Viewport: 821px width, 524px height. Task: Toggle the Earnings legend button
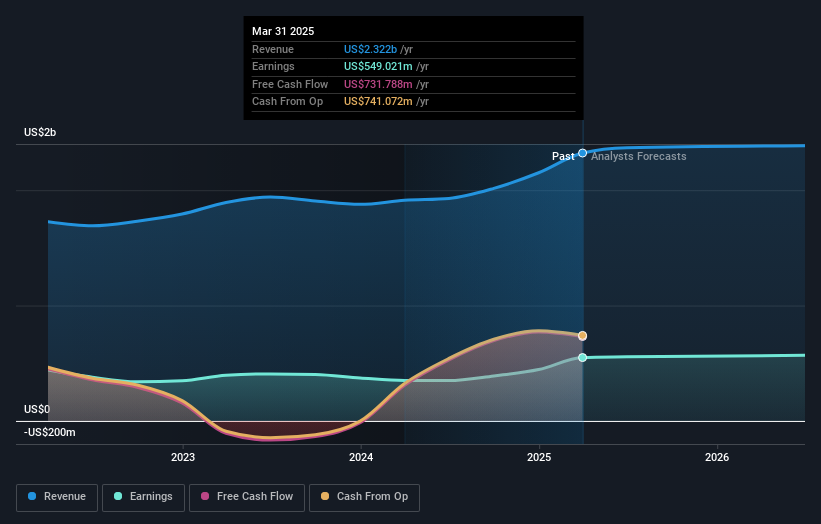143,497
